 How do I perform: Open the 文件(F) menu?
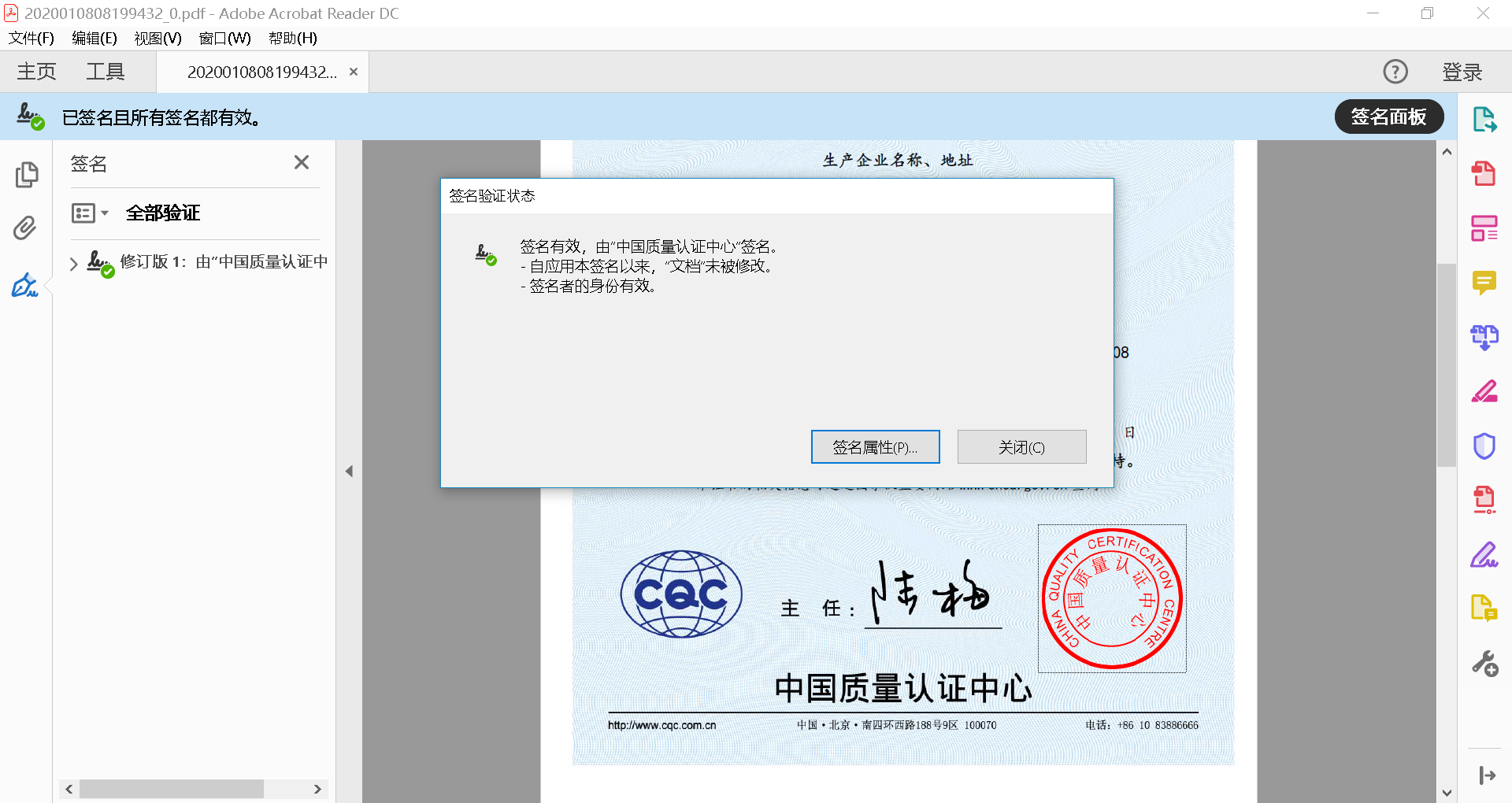coord(31,38)
